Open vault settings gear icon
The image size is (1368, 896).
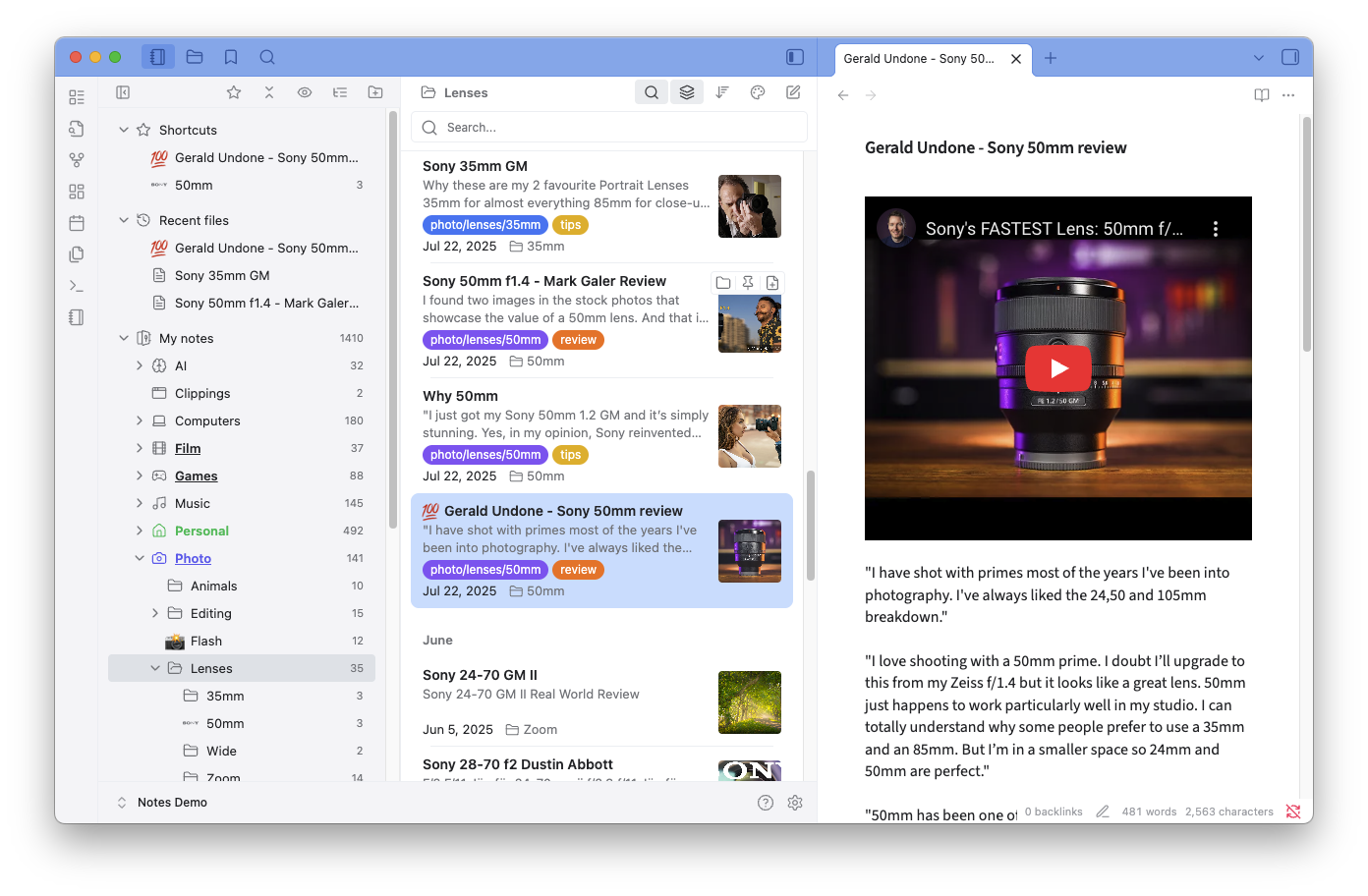[795, 803]
